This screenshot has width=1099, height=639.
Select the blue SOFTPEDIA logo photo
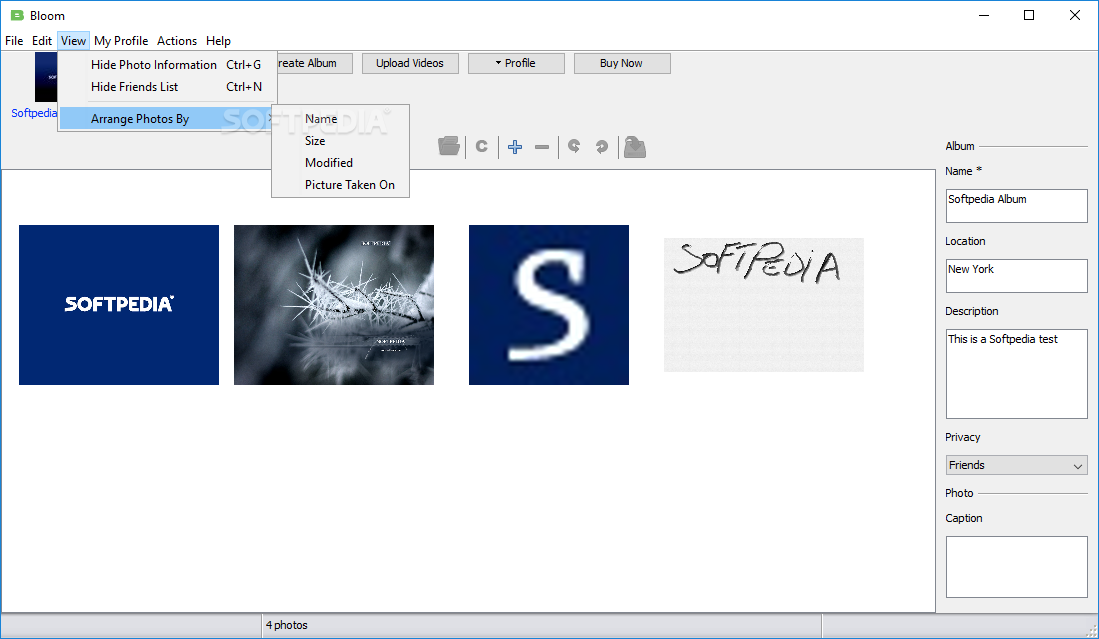[118, 305]
